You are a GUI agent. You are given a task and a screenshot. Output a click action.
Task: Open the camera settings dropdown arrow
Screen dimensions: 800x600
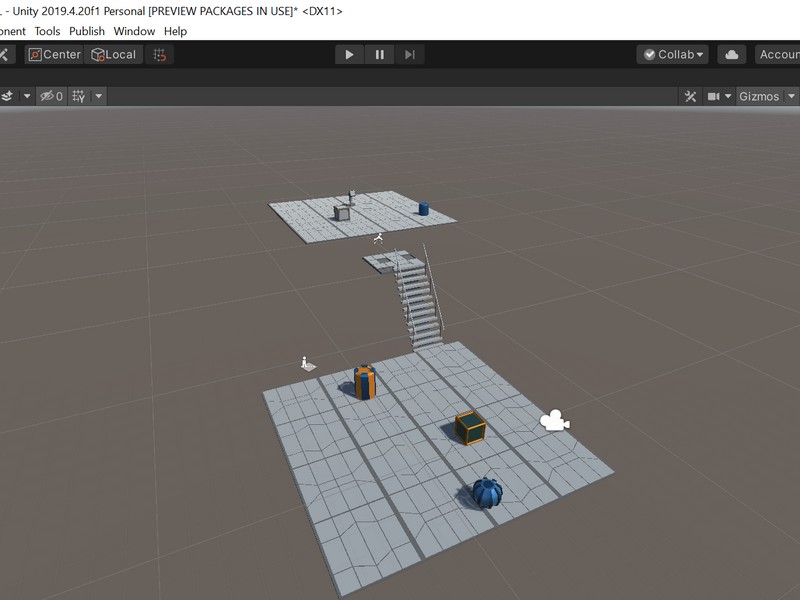(x=728, y=96)
